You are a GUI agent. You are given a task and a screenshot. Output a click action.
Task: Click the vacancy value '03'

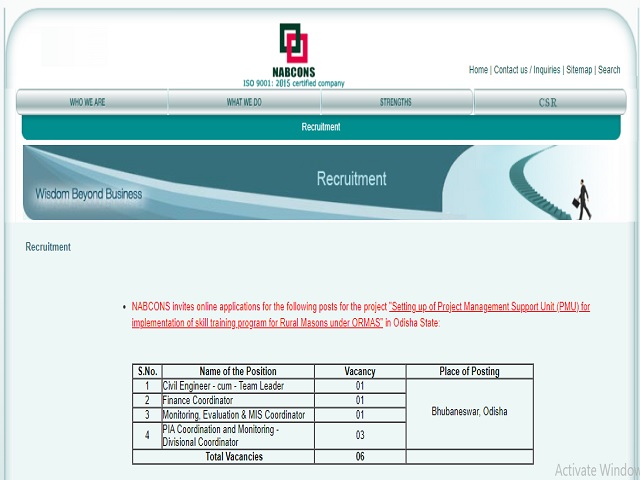pos(360,436)
